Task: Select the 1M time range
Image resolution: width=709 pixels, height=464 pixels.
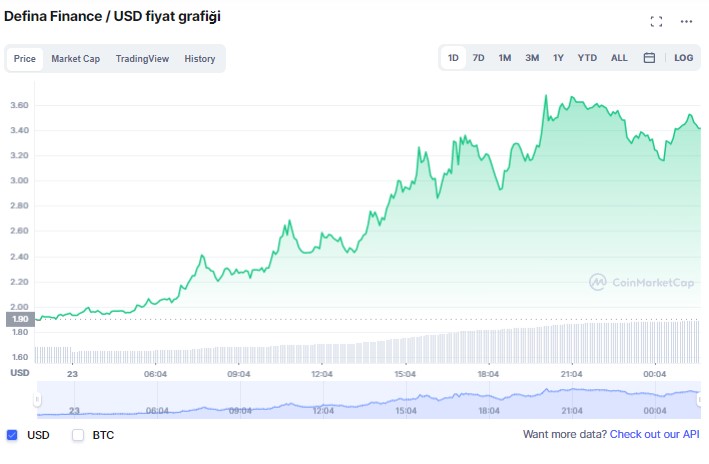Action: point(505,58)
